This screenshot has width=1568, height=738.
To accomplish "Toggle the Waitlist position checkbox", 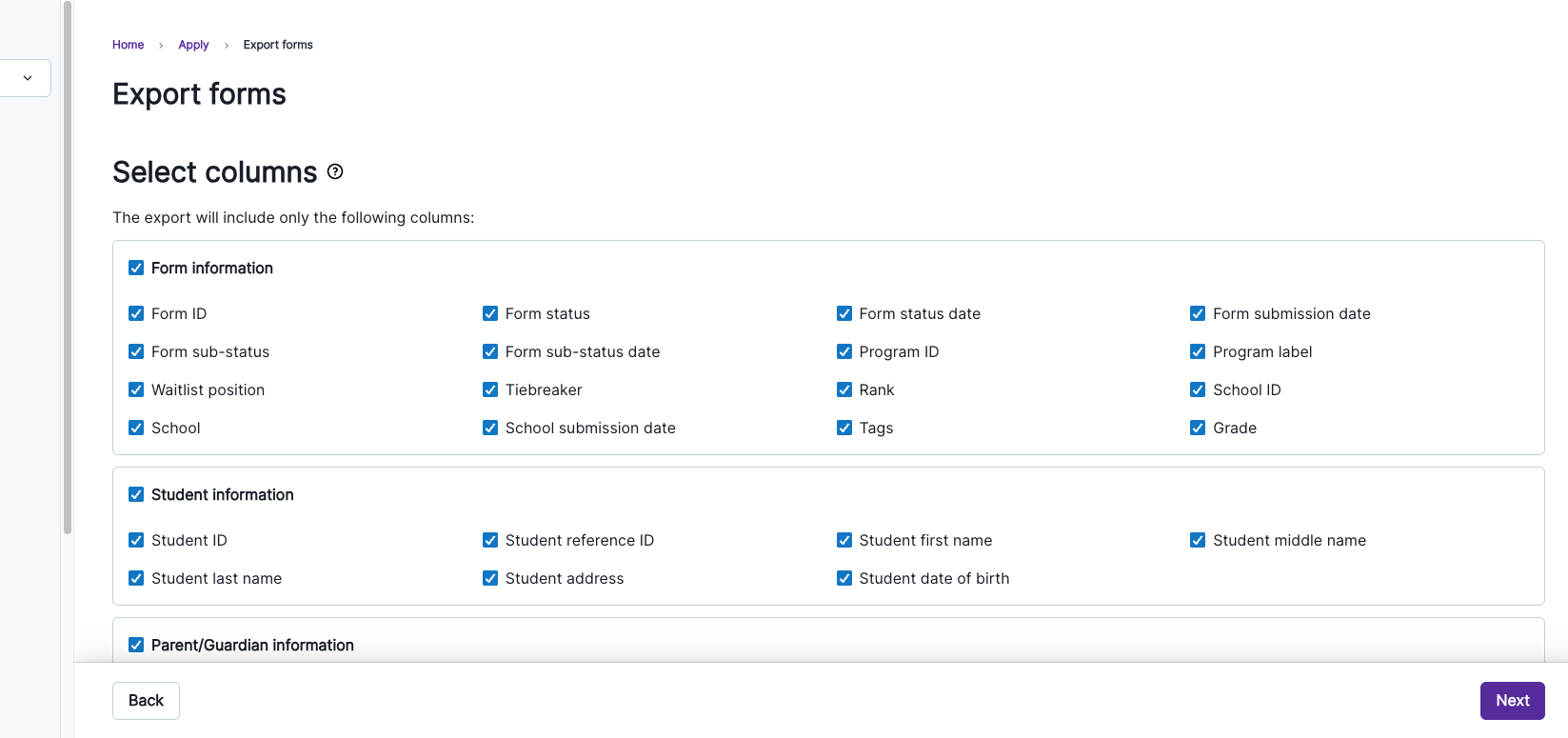I will click(136, 390).
